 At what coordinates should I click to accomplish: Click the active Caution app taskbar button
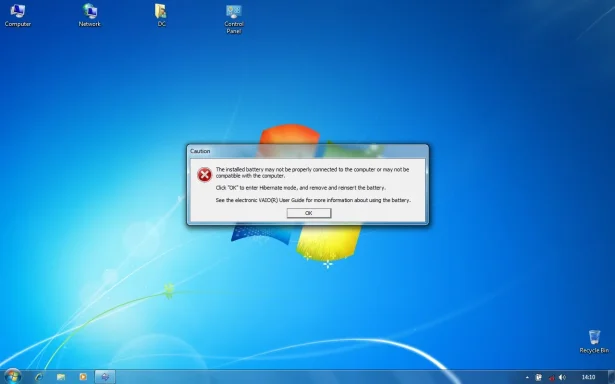105,377
